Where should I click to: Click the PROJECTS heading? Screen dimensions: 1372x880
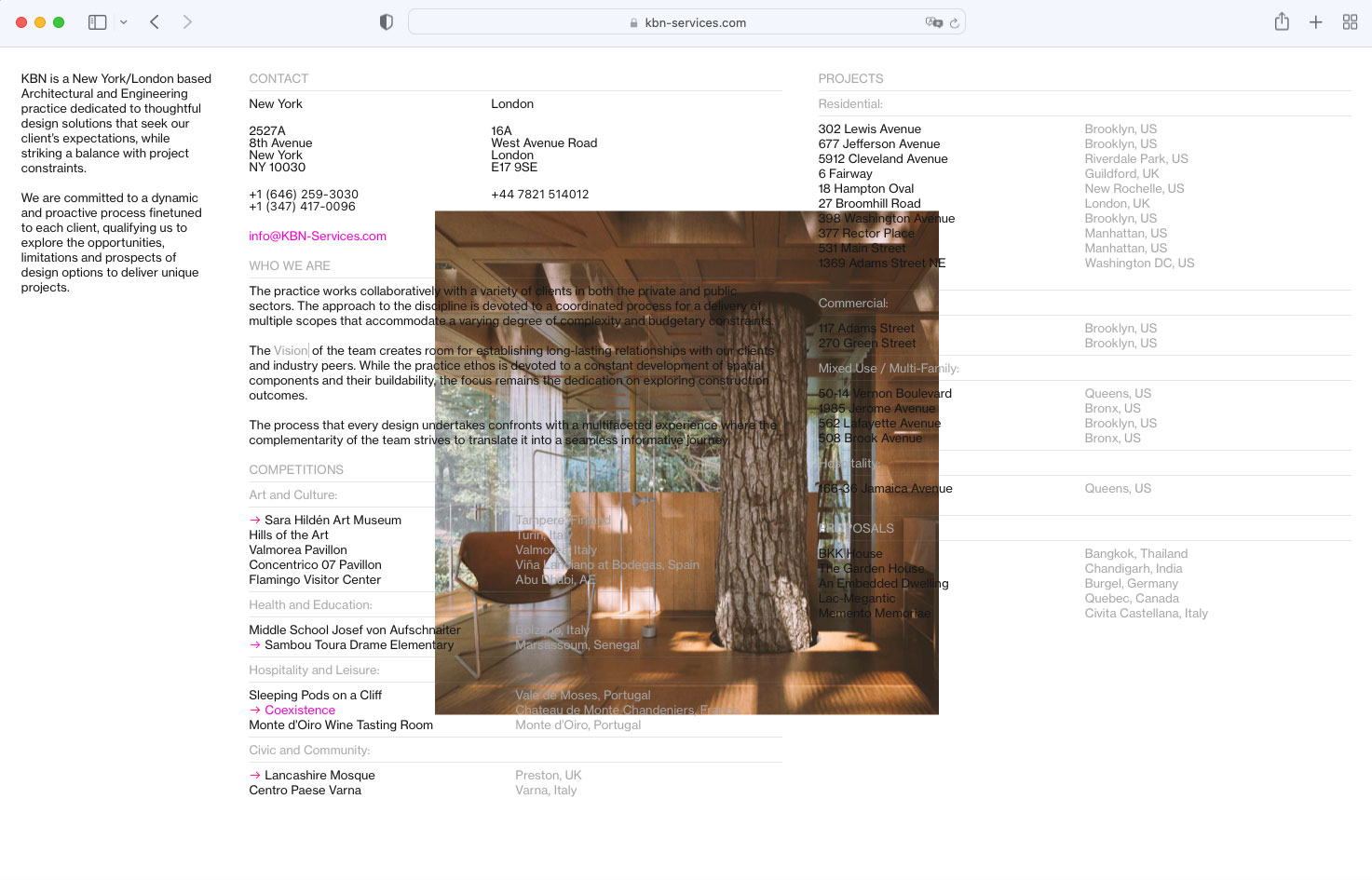pos(850,79)
